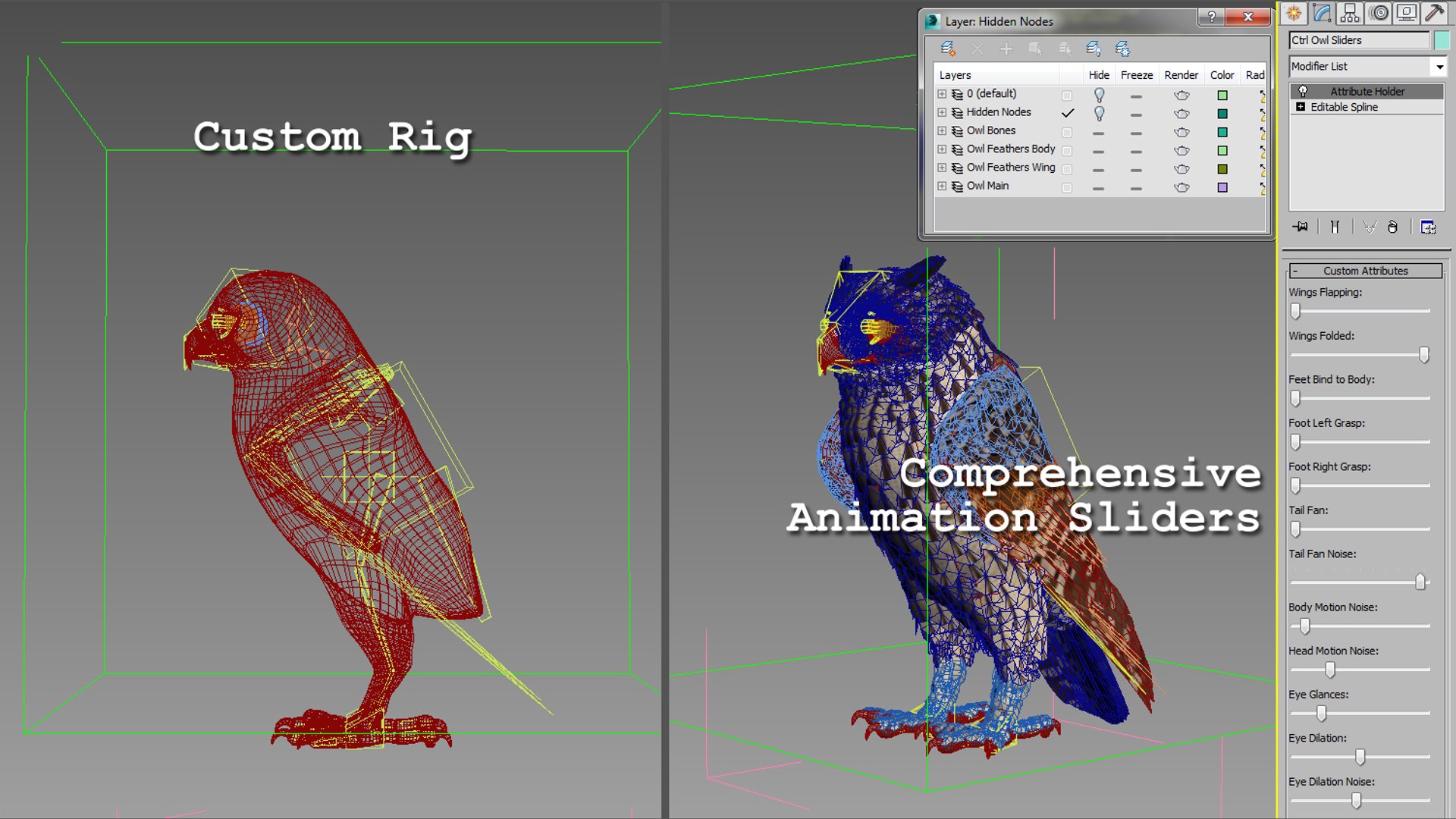Open the Modifier List dropdown
Screen dimensions: 1456x819
pos(1439,67)
